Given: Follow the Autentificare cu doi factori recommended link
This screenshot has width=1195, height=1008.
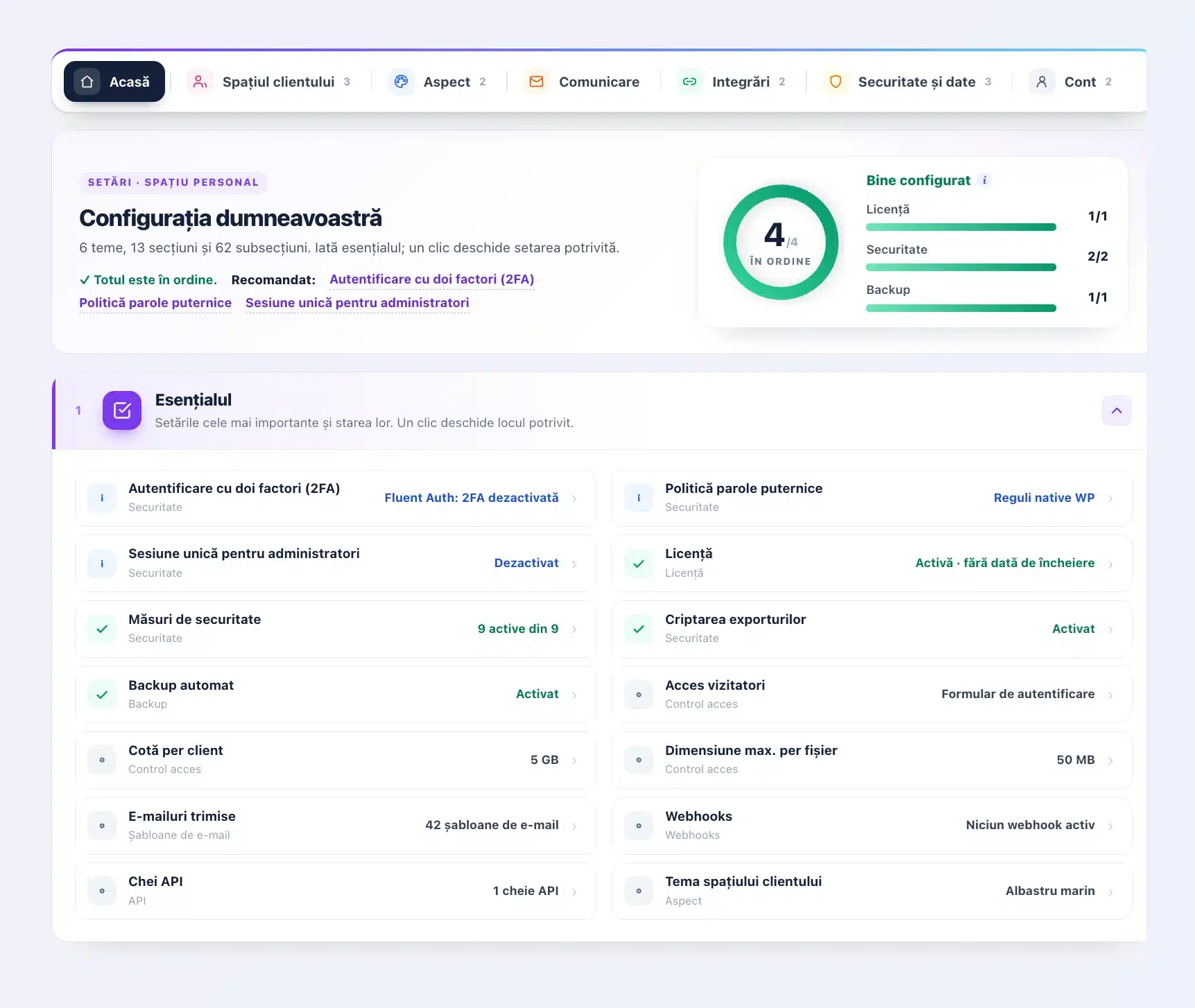Looking at the screenshot, I should pos(432,279).
